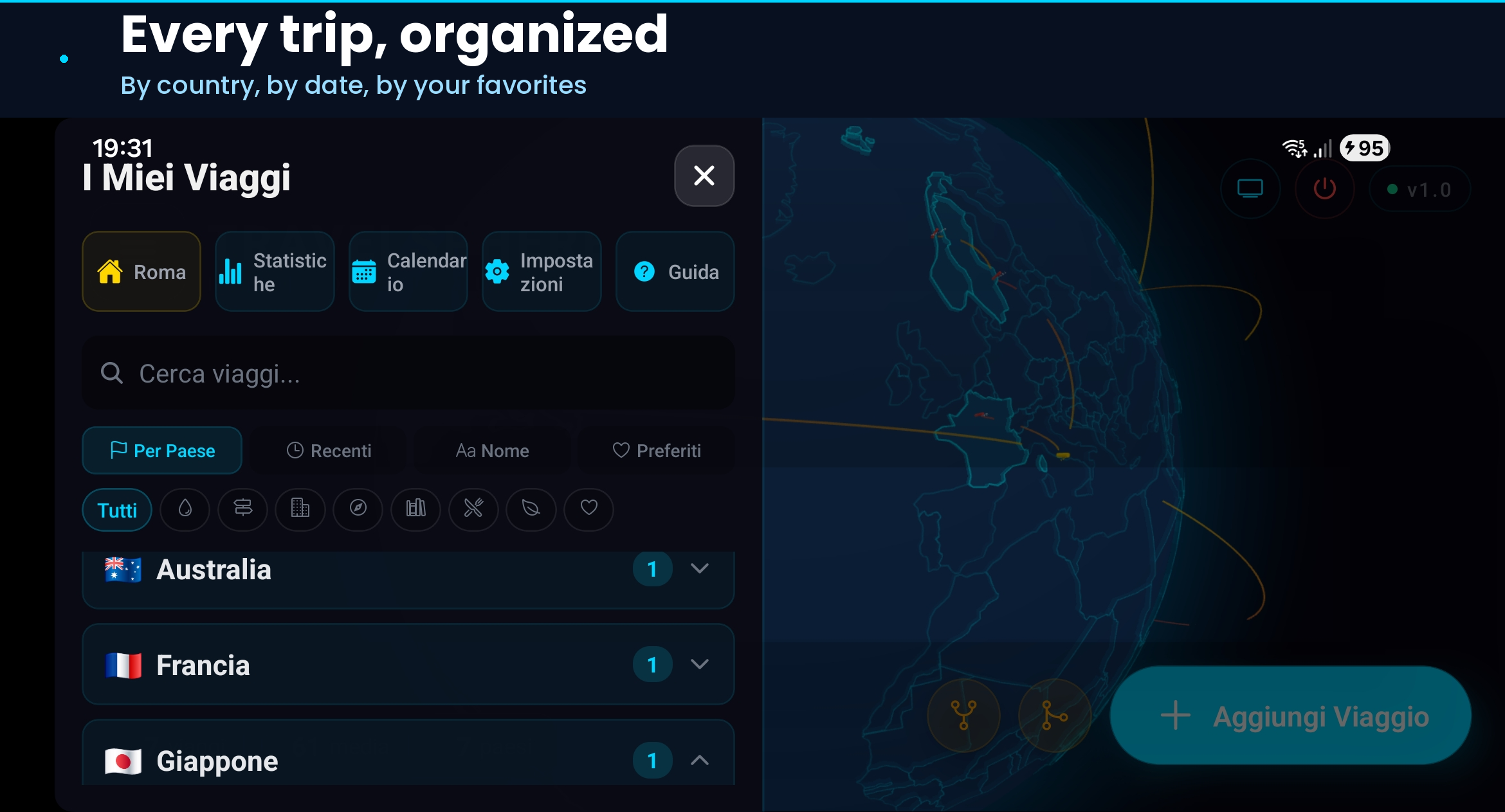
Task: Expand the Australia country group
Action: point(700,568)
